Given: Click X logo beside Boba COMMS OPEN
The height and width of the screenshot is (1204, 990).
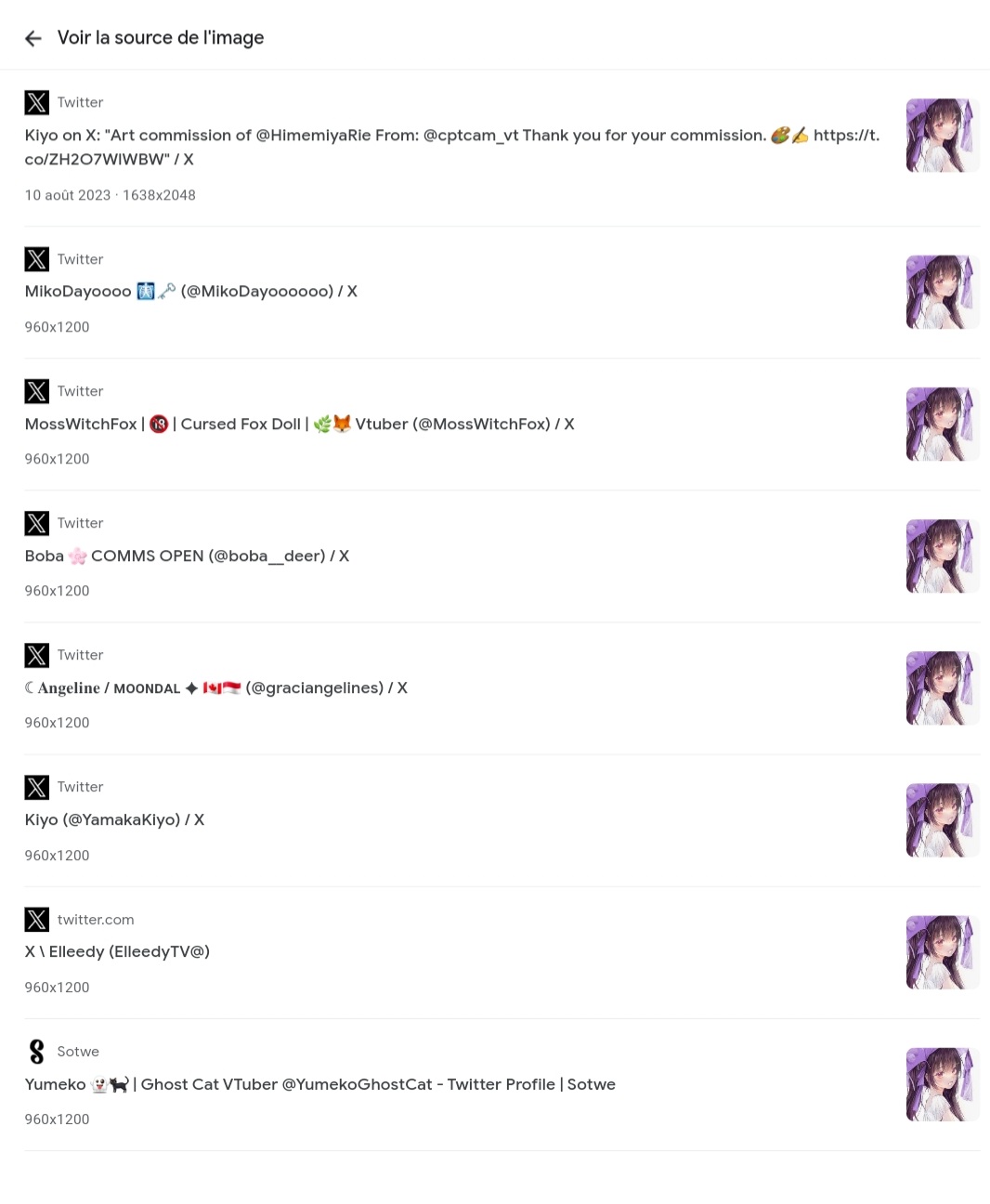Looking at the screenshot, I should coord(37,523).
